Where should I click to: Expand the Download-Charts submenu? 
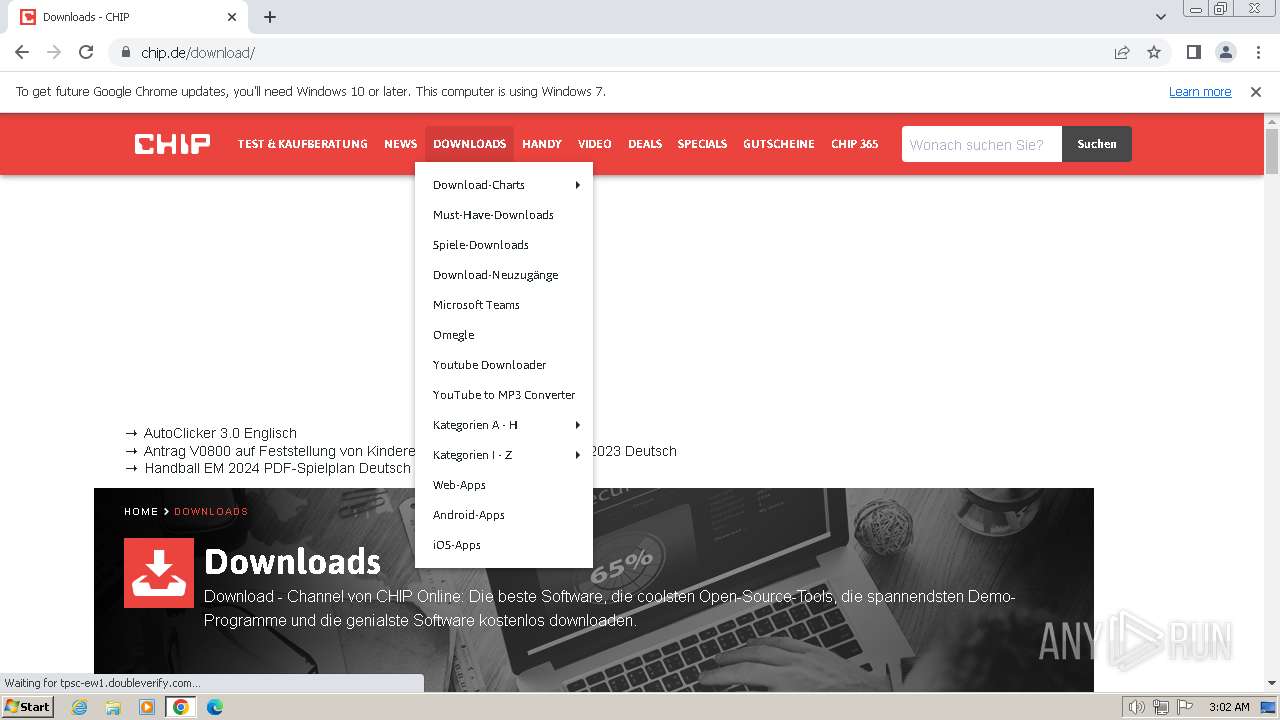click(x=504, y=185)
